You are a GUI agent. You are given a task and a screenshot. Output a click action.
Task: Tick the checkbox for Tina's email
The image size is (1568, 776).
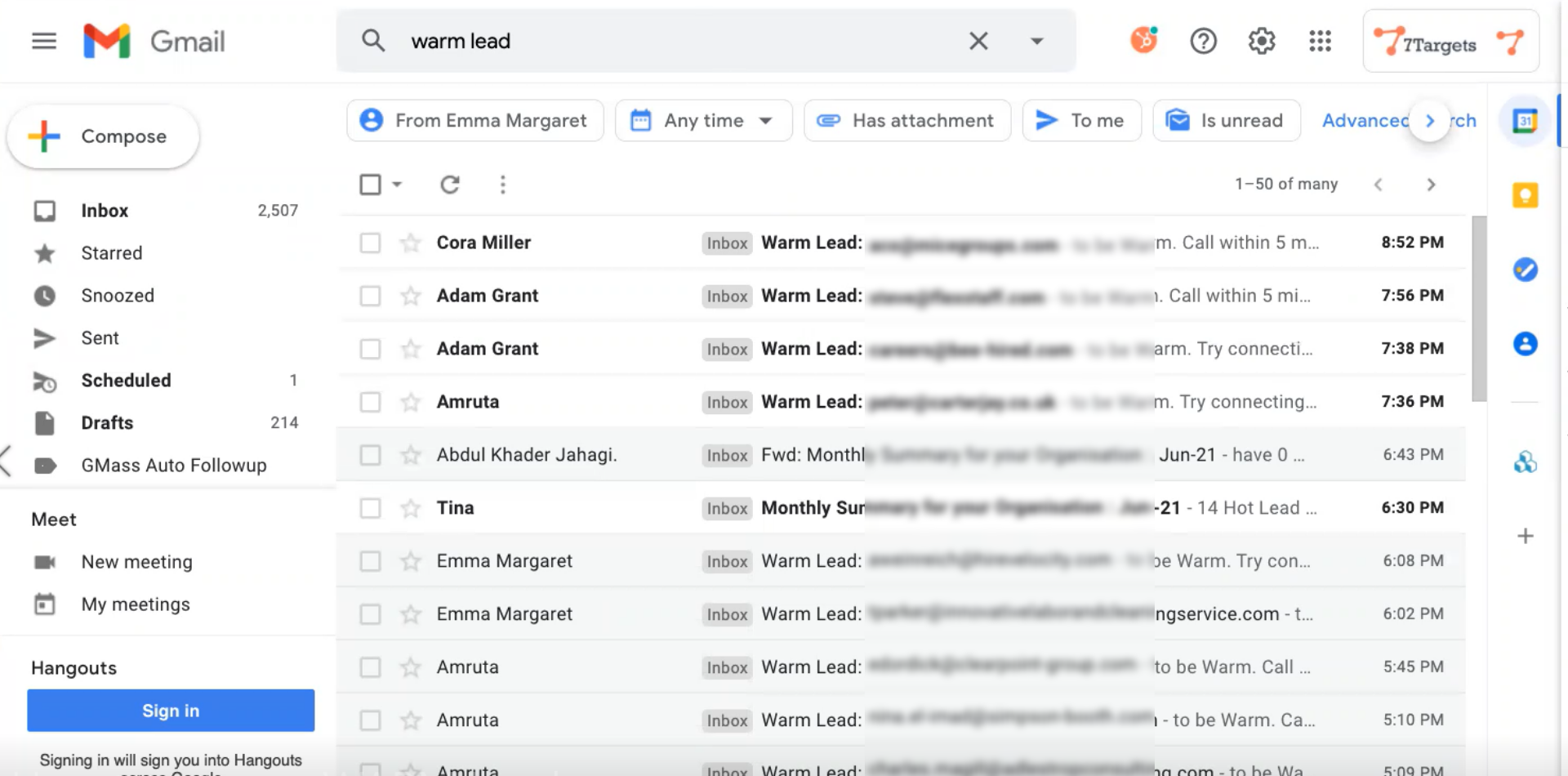(370, 508)
